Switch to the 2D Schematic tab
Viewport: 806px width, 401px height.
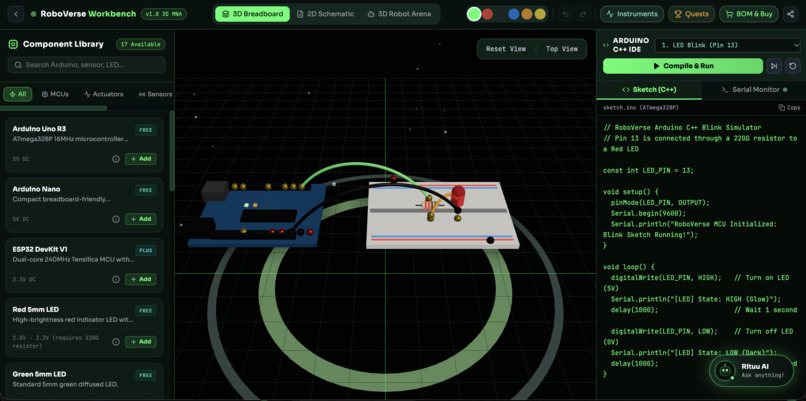pyautogui.click(x=325, y=14)
